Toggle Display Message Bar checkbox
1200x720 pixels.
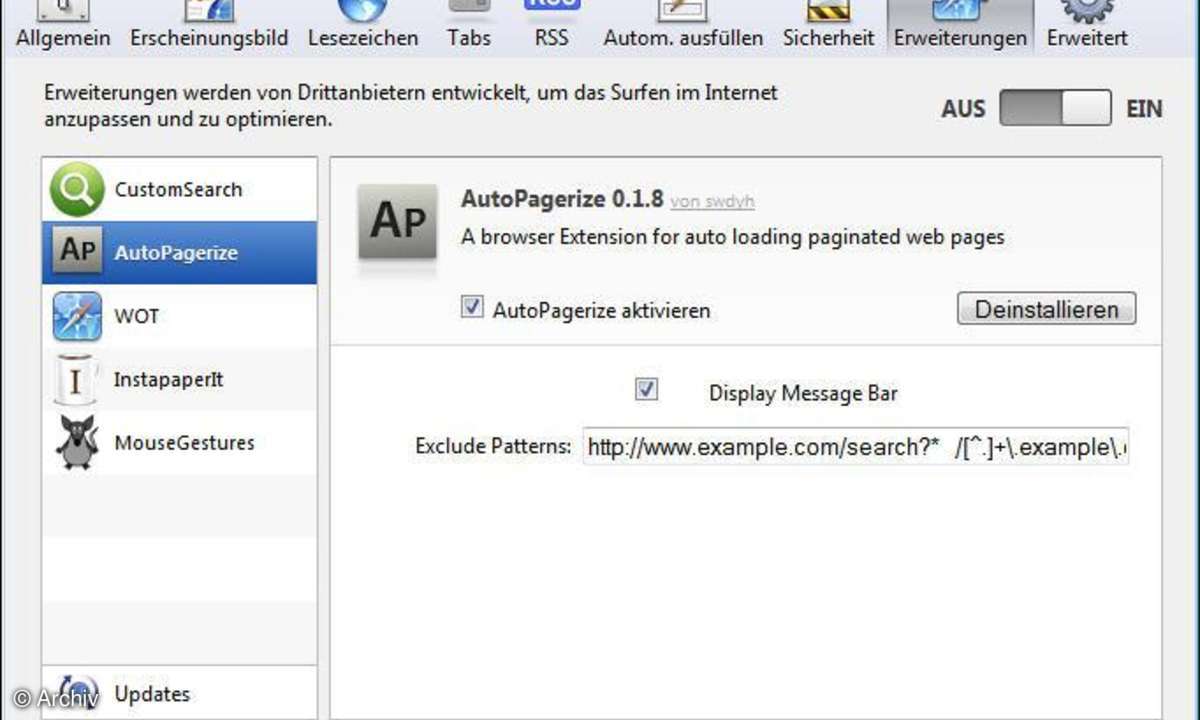[x=647, y=389]
